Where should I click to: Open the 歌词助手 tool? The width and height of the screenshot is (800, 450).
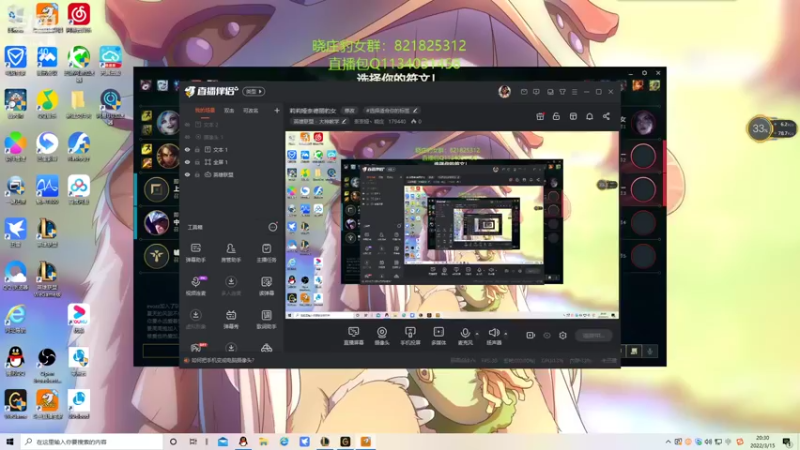[266, 319]
